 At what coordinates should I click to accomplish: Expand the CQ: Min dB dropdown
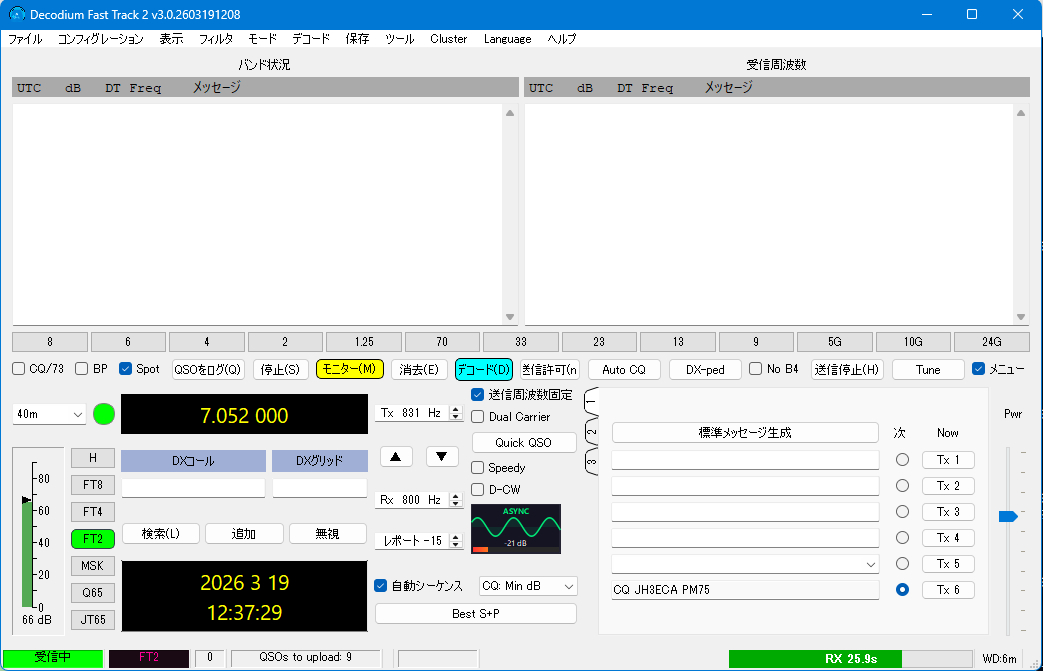click(528, 586)
